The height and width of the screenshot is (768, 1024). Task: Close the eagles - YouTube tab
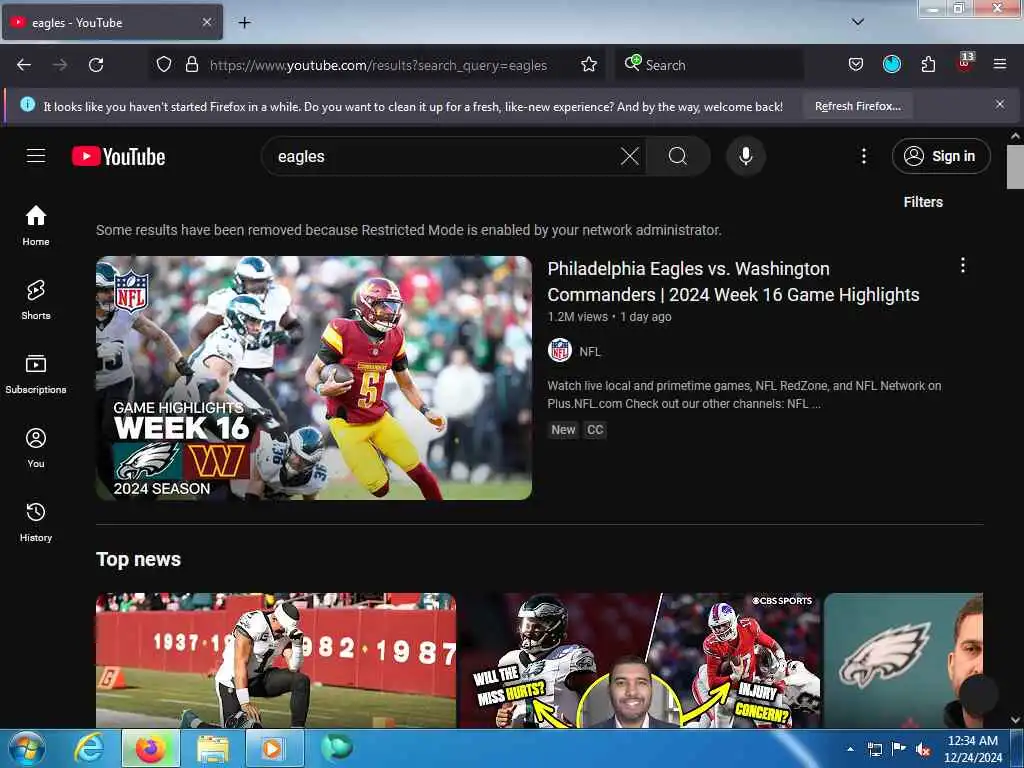click(x=207, y=22)
